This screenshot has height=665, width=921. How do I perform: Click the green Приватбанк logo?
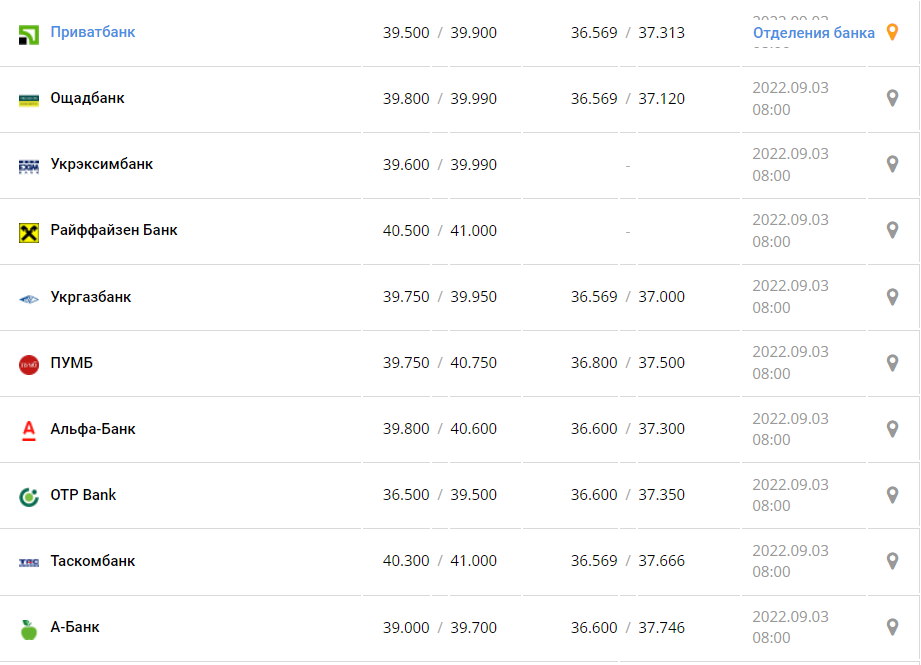point(29,35)
